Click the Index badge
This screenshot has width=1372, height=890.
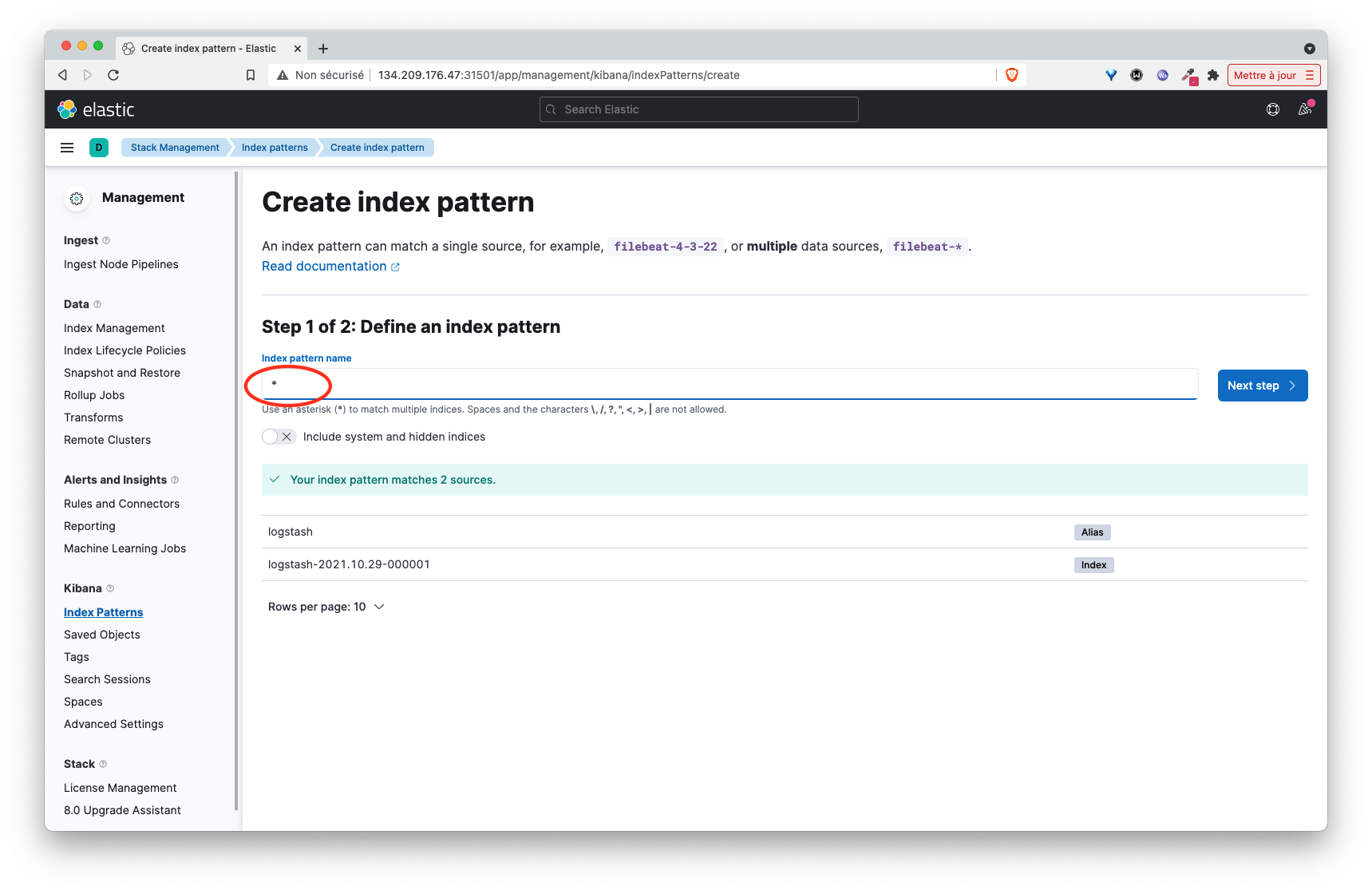pos(1093,565)
